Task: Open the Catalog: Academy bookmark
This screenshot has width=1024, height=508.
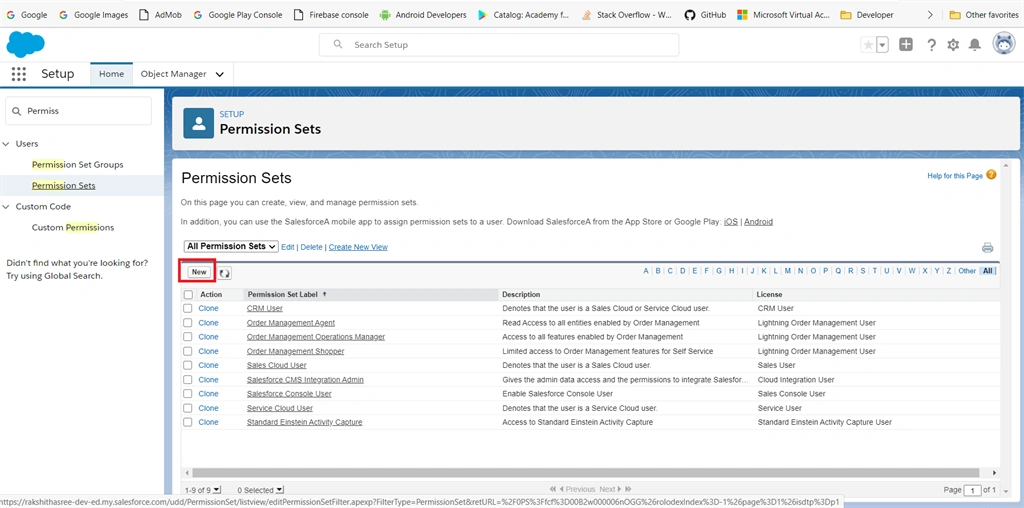Action: [x=524, y=14]
